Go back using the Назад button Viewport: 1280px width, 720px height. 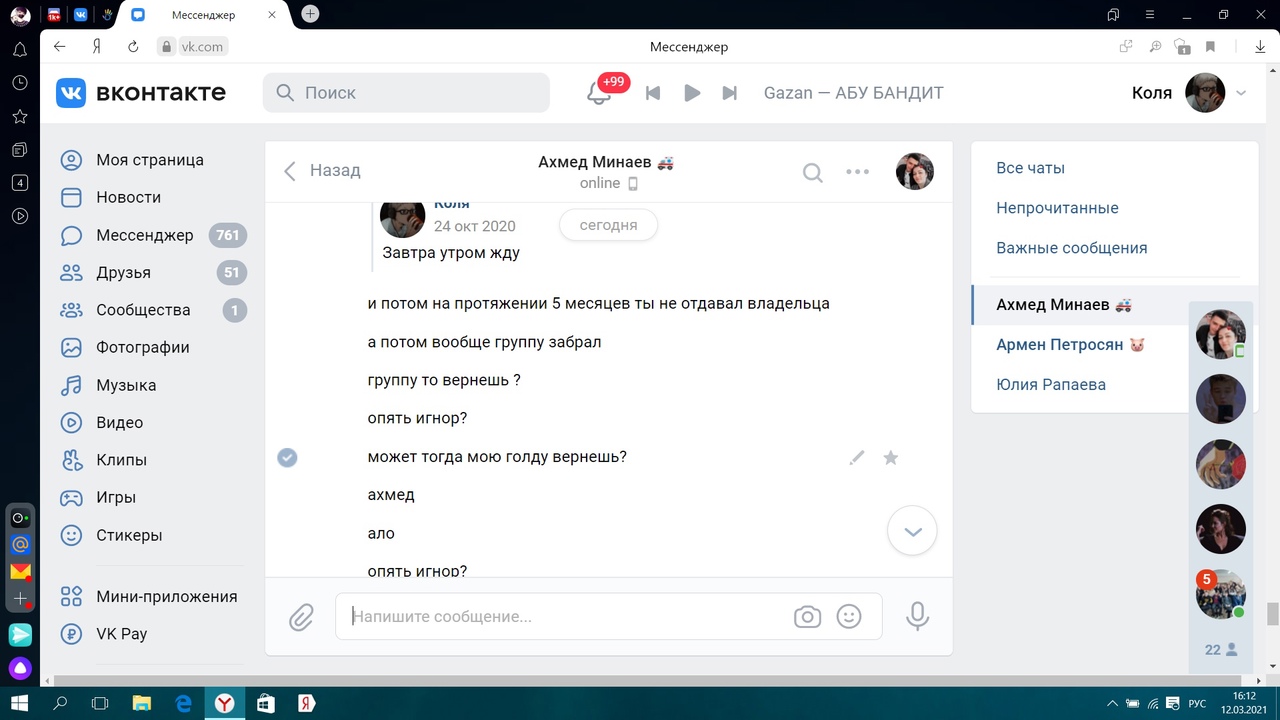pos(322,171)
